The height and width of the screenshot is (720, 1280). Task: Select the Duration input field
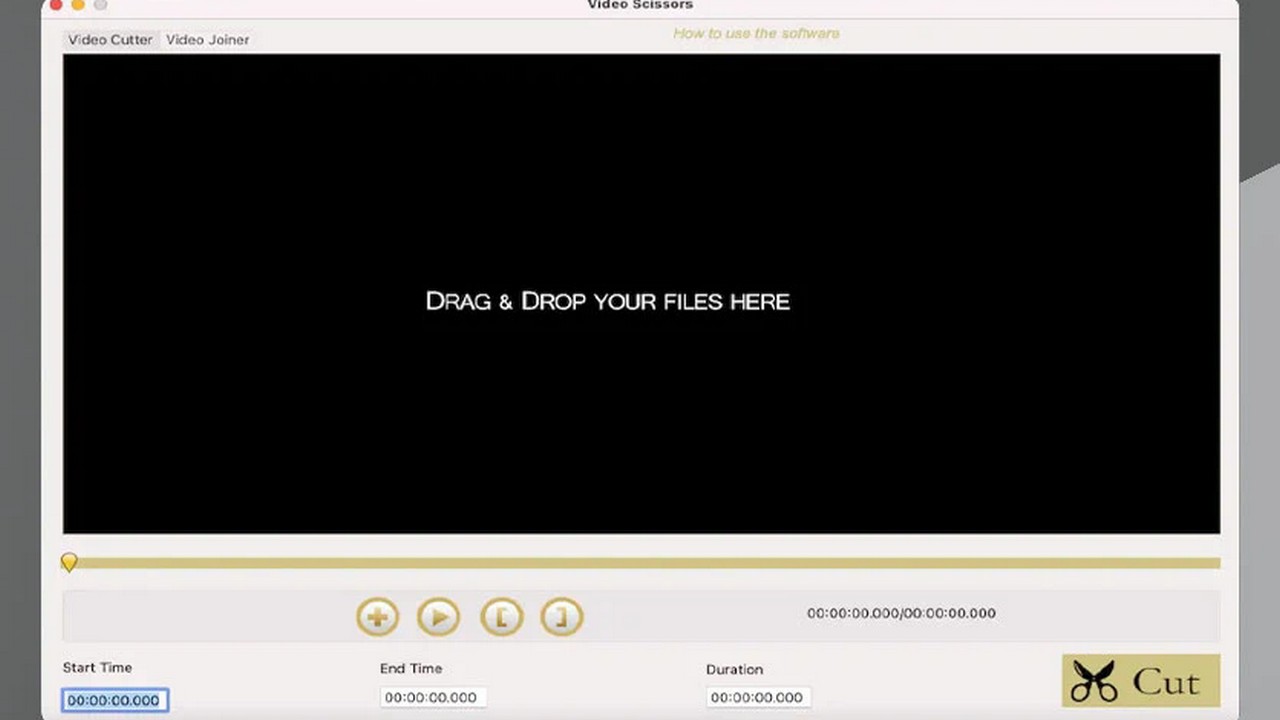click(x=758, y=697)
